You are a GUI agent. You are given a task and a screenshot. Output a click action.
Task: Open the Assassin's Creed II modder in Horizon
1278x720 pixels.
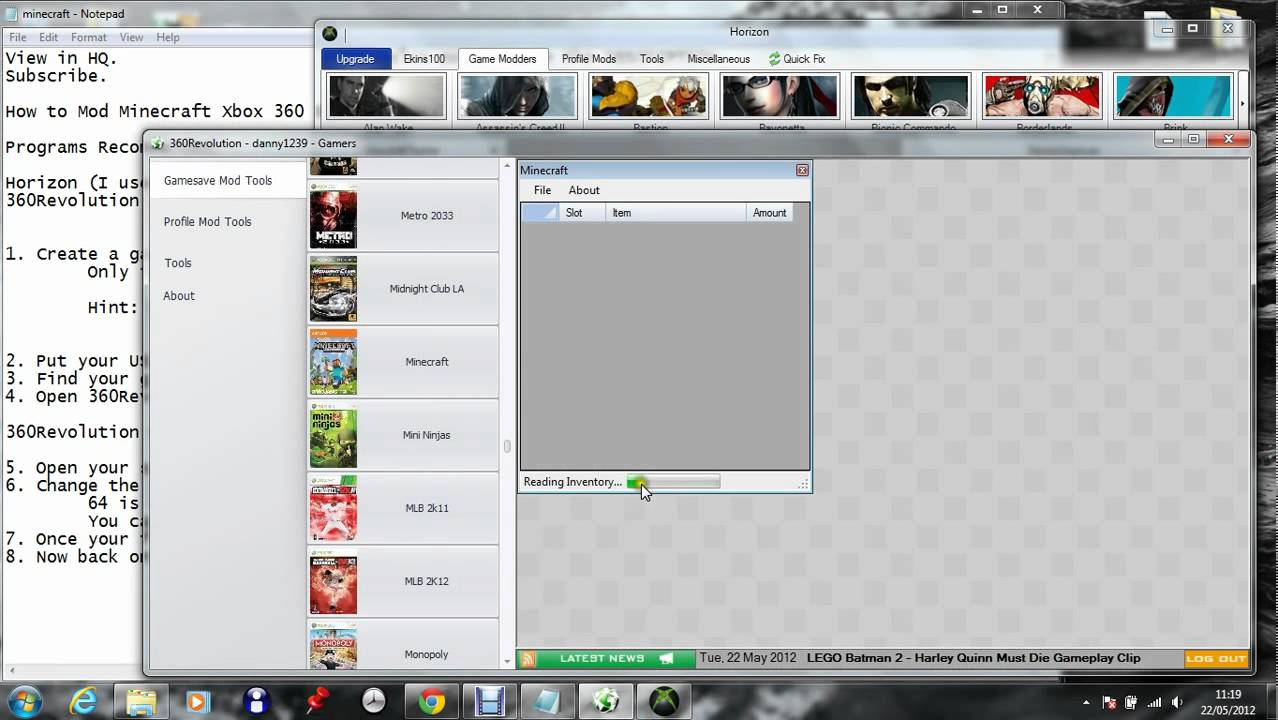[x=518, y=97]
